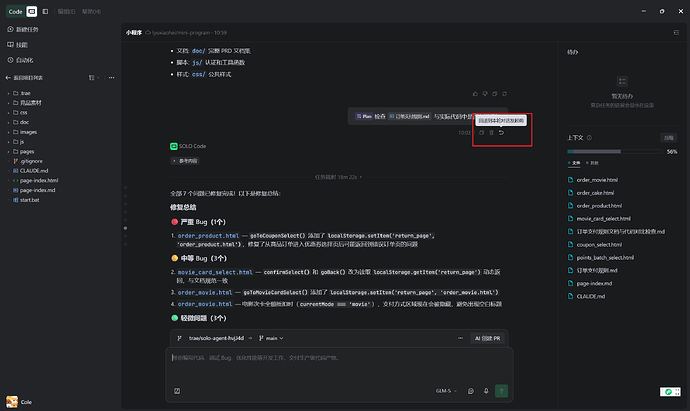Viewport: 690px width, 411px height.
Task: Open the GLM-5 model selector dropdown
Action: 446,391
